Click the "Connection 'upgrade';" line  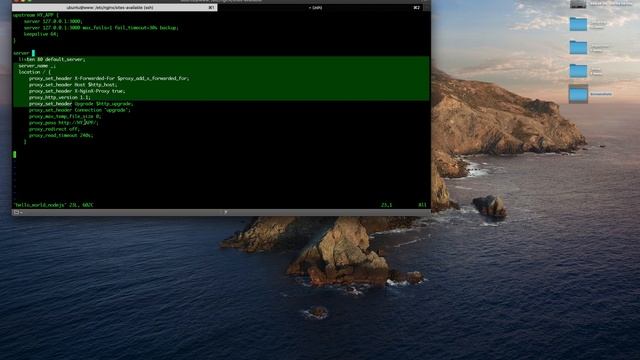(x=80, y=110)
